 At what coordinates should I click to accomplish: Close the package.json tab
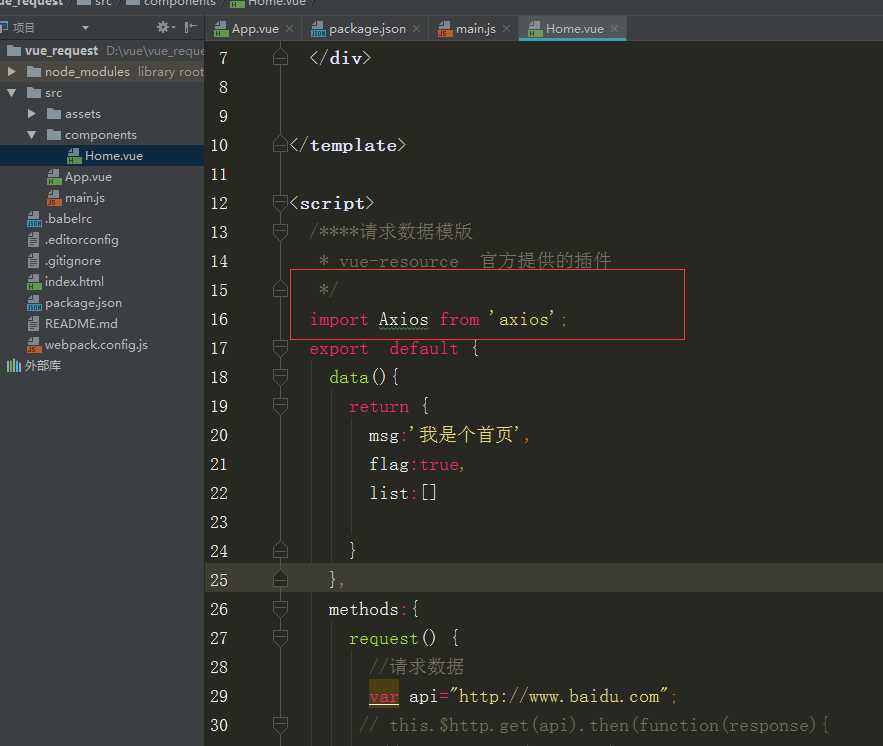click(416, 28)
